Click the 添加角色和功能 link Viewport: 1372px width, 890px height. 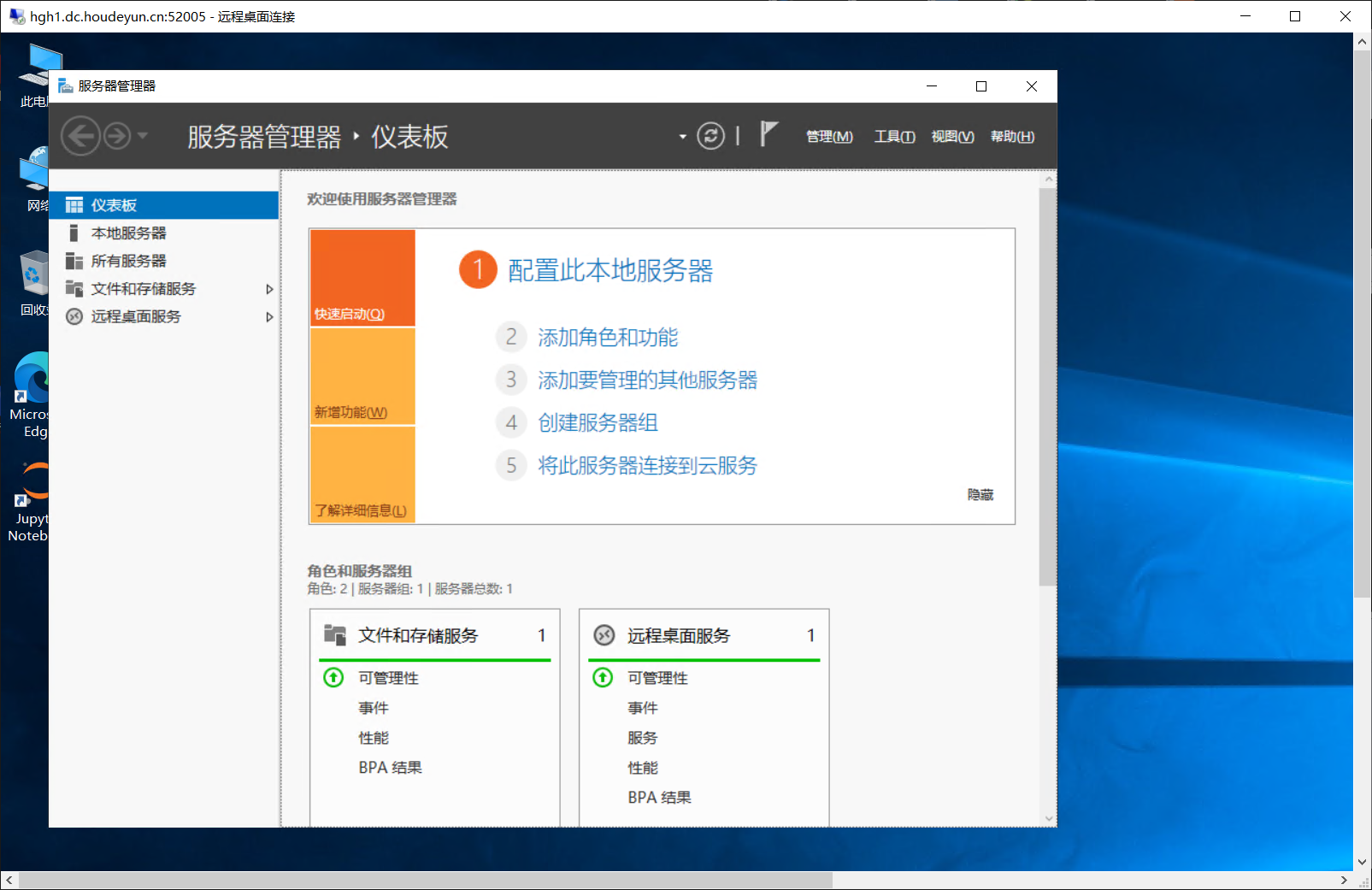tap(608, 338)
